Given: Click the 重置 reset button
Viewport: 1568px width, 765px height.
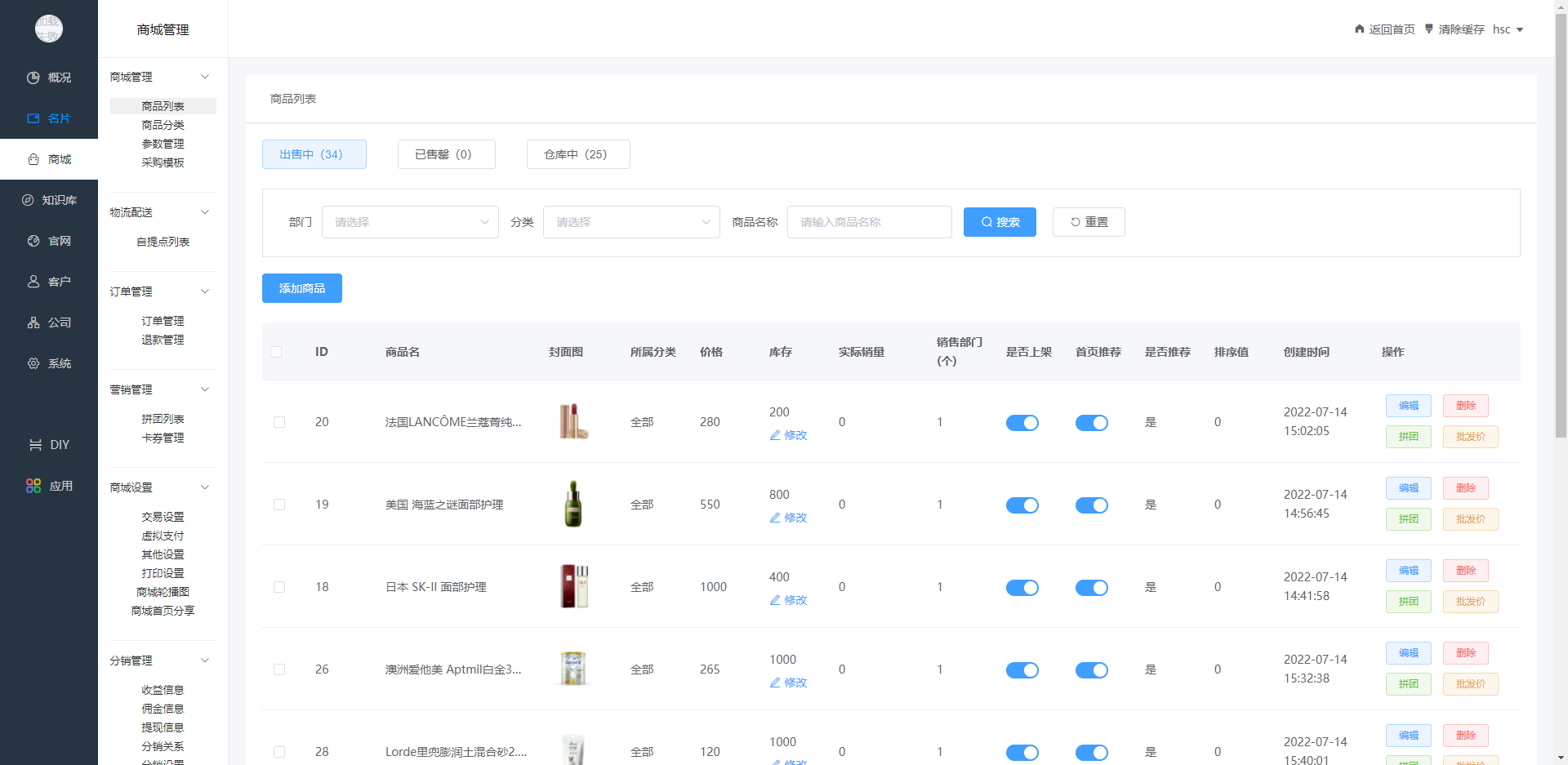Looking at the screenshot, I should [1089, 222].
